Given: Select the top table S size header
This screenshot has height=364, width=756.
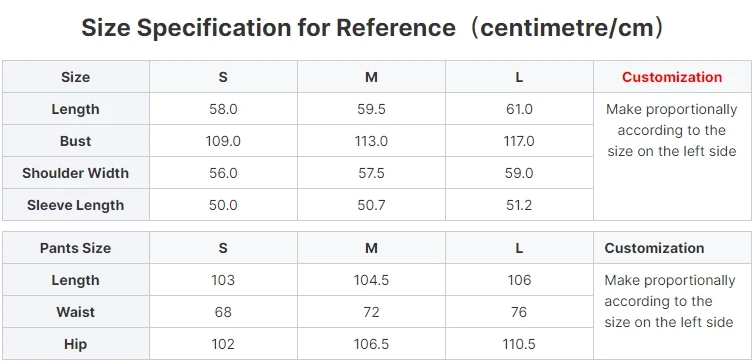Looking at the screenshot, I should click(x=223, y=77).
